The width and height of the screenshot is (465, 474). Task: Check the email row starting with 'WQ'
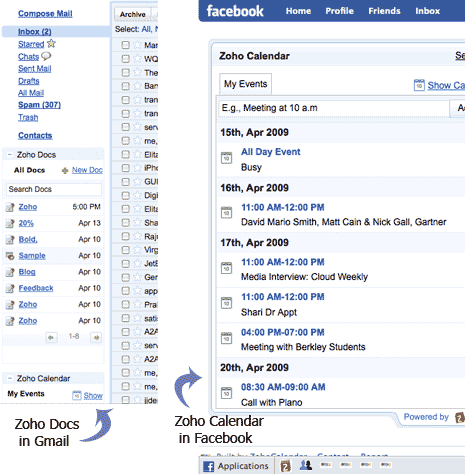click(x=125, y=59)
